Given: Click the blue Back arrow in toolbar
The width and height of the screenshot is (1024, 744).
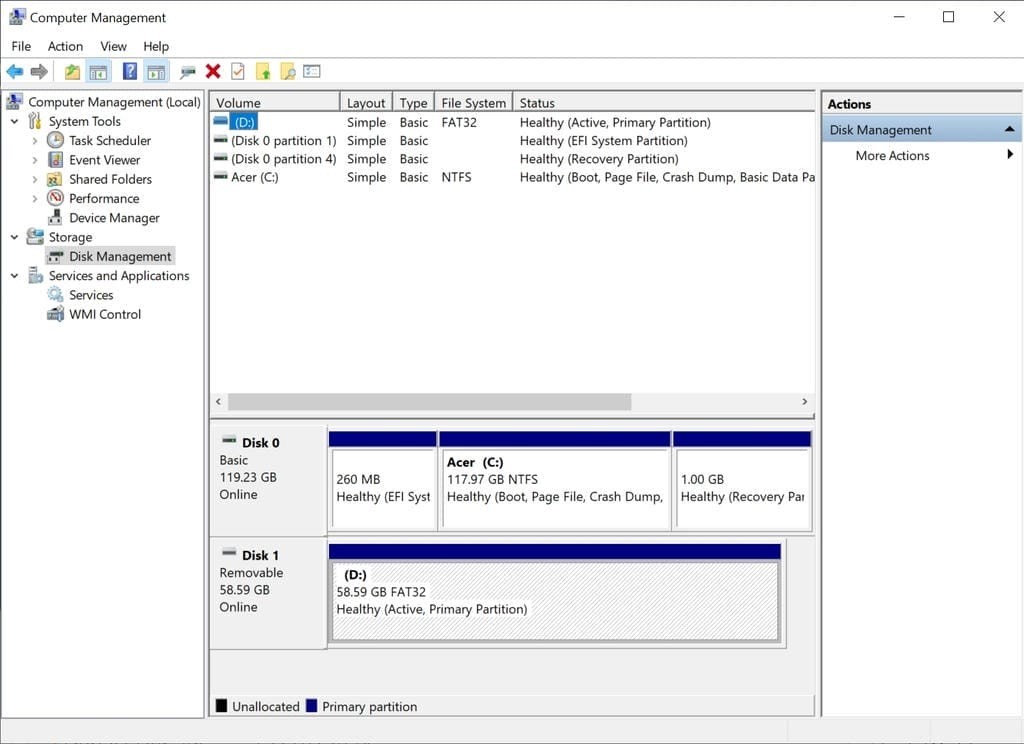Looking at the screenshot, I should click(x=14, y=71).
